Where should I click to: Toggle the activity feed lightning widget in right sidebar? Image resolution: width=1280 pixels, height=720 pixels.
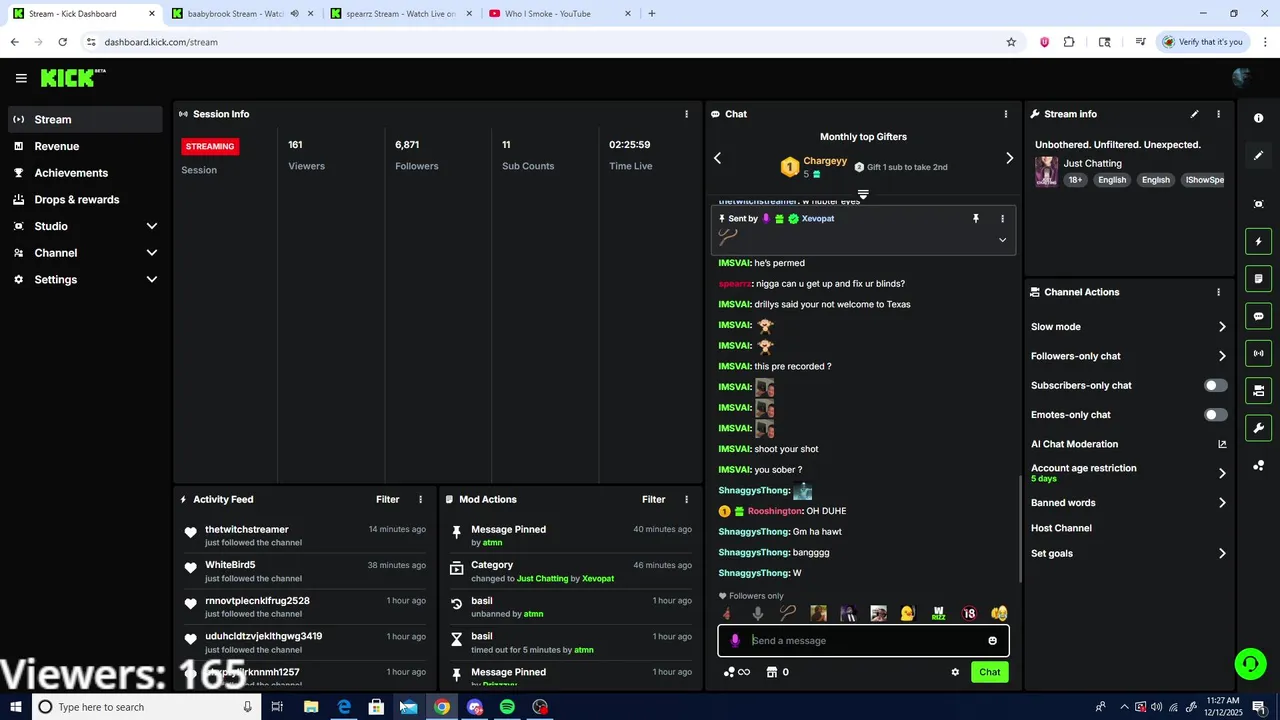1258,241
